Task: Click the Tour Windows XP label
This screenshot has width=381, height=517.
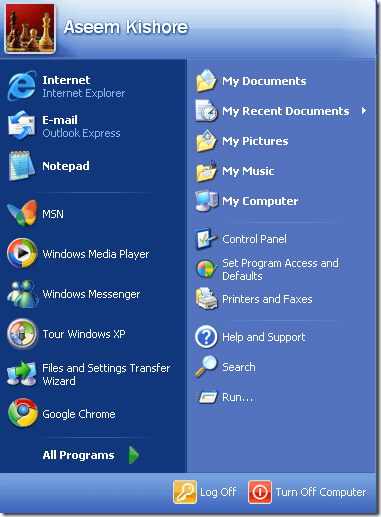Action: tap(84, 334)
